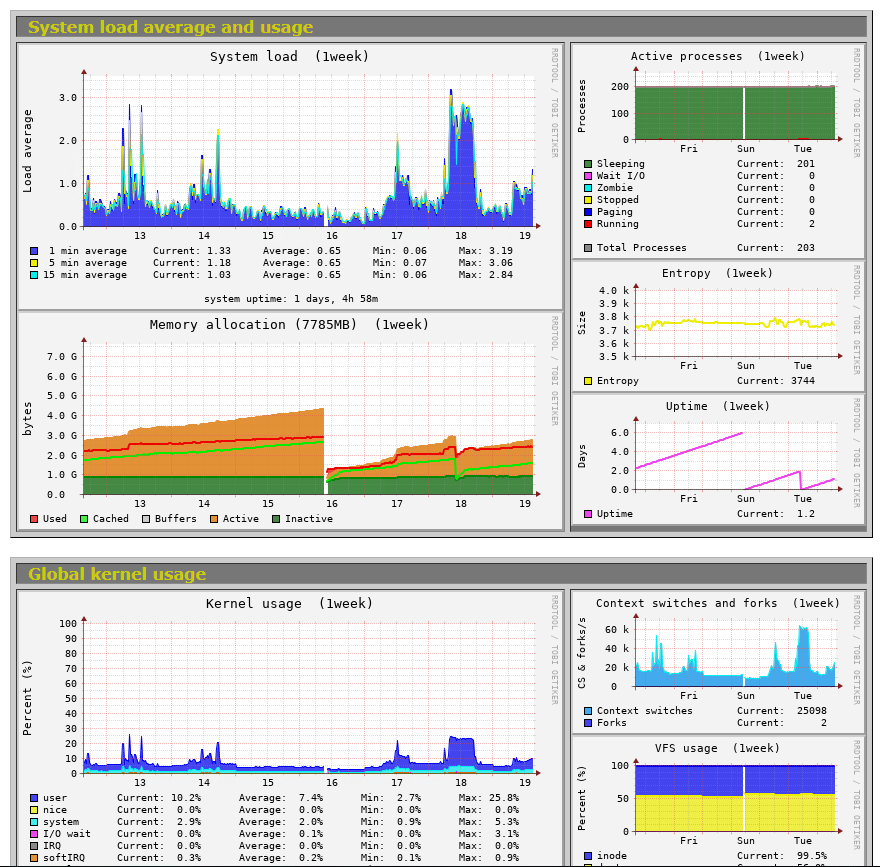Click the magenta 'Uptime' legend marker
The height and width of the screenshot is (867, 880).
pos(586,514)
